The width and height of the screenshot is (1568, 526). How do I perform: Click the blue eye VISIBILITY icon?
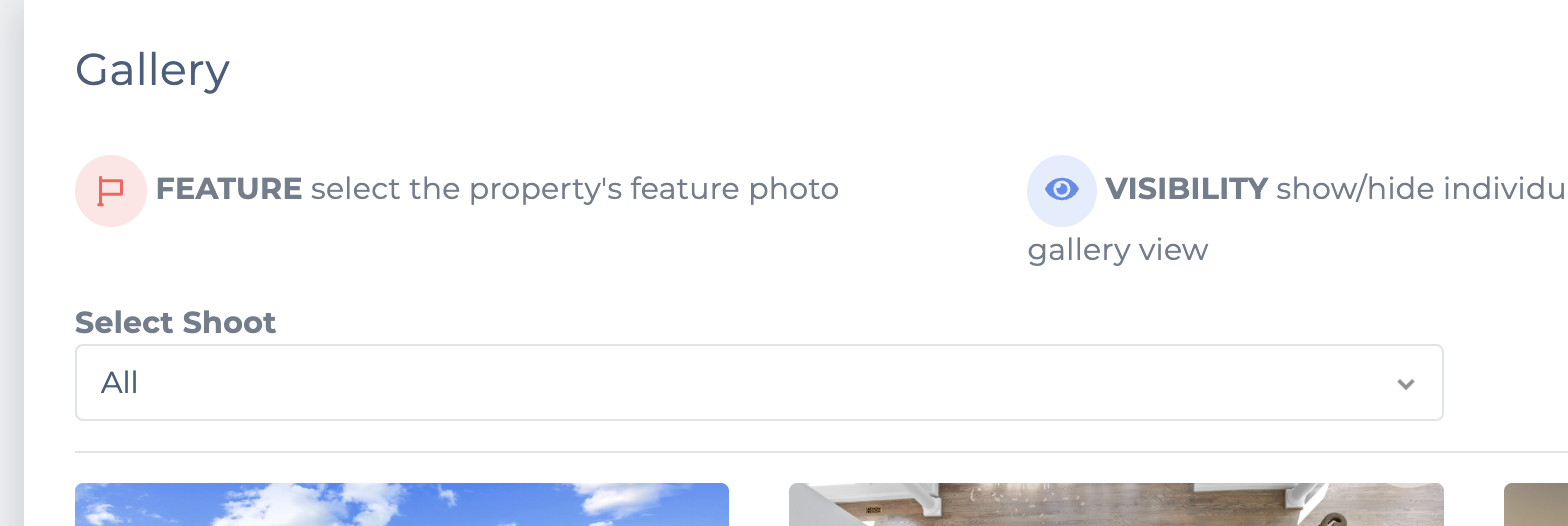tap(1062, 190)
